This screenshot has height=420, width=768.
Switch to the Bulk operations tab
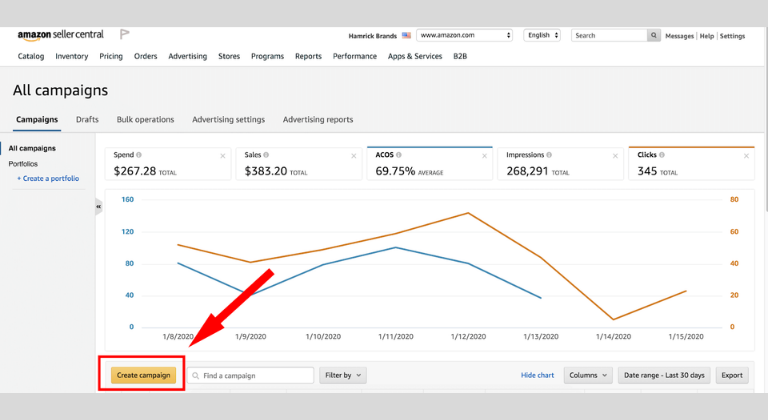[145, 120]
